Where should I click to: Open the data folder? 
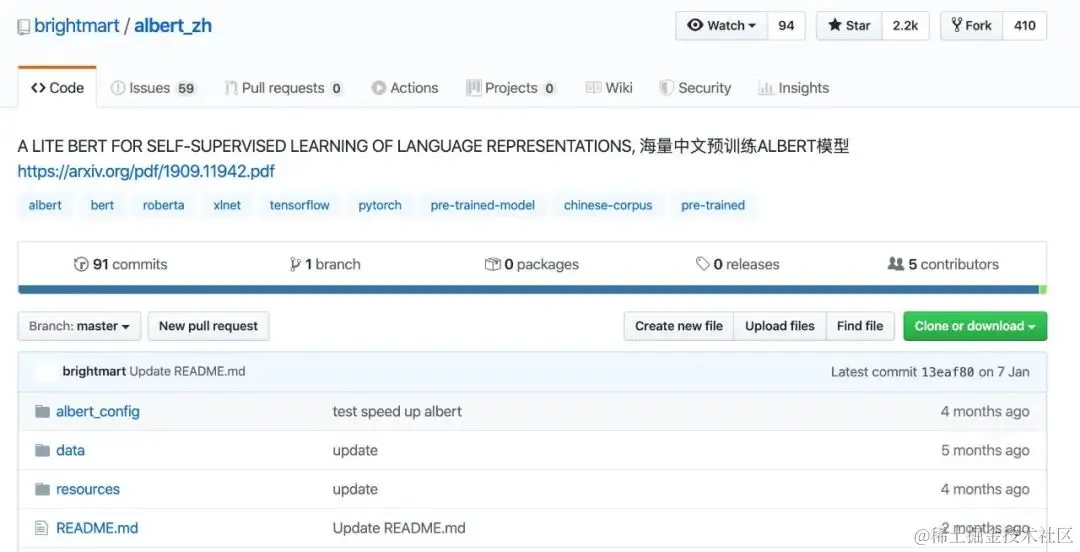pos(70,450)
